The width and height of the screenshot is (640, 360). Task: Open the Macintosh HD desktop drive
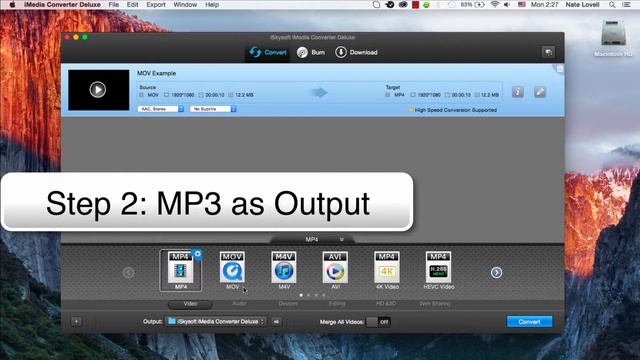tap(613, 38)
